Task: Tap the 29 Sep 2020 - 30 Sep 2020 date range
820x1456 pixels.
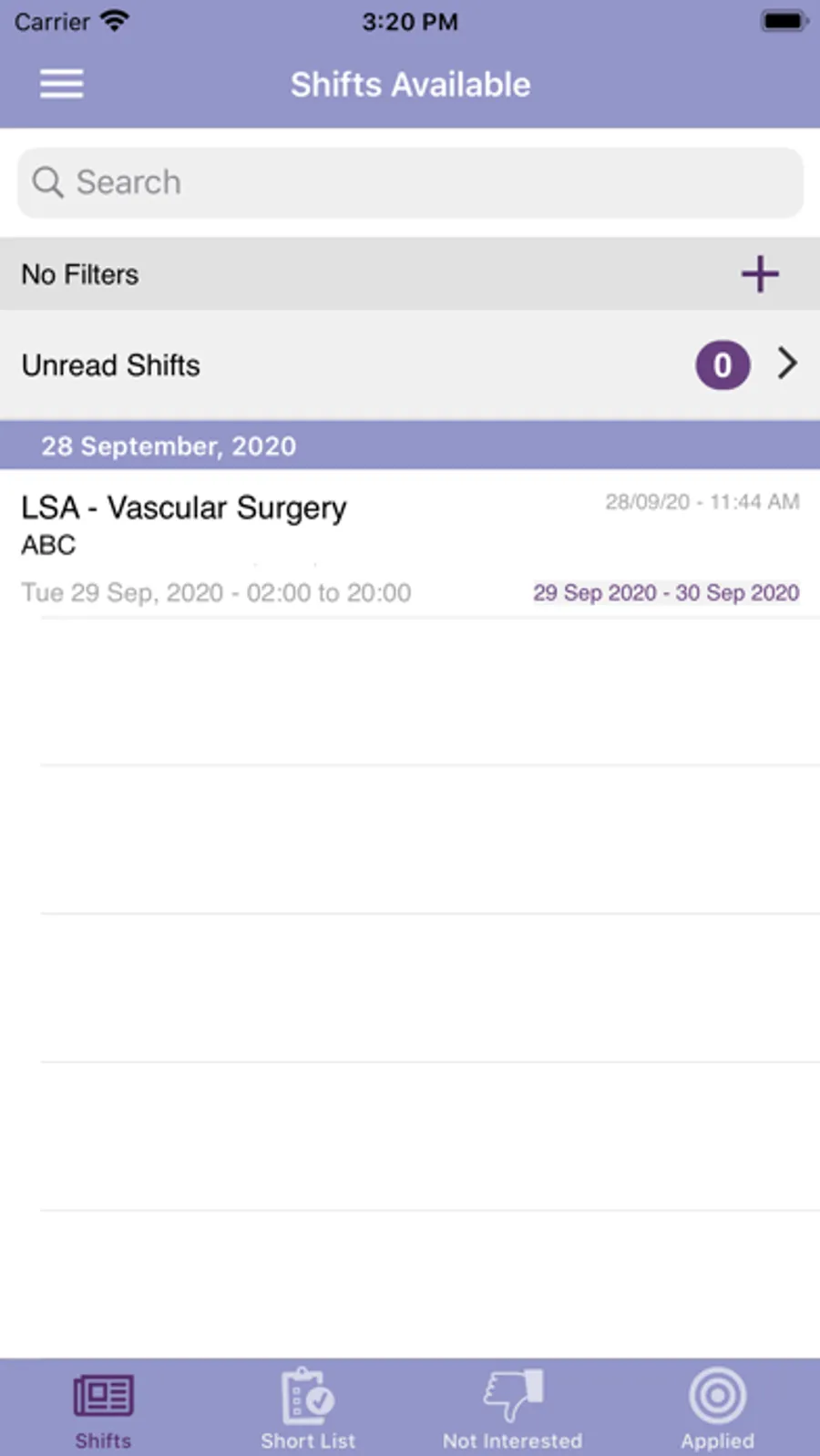Action: (666, 592)
